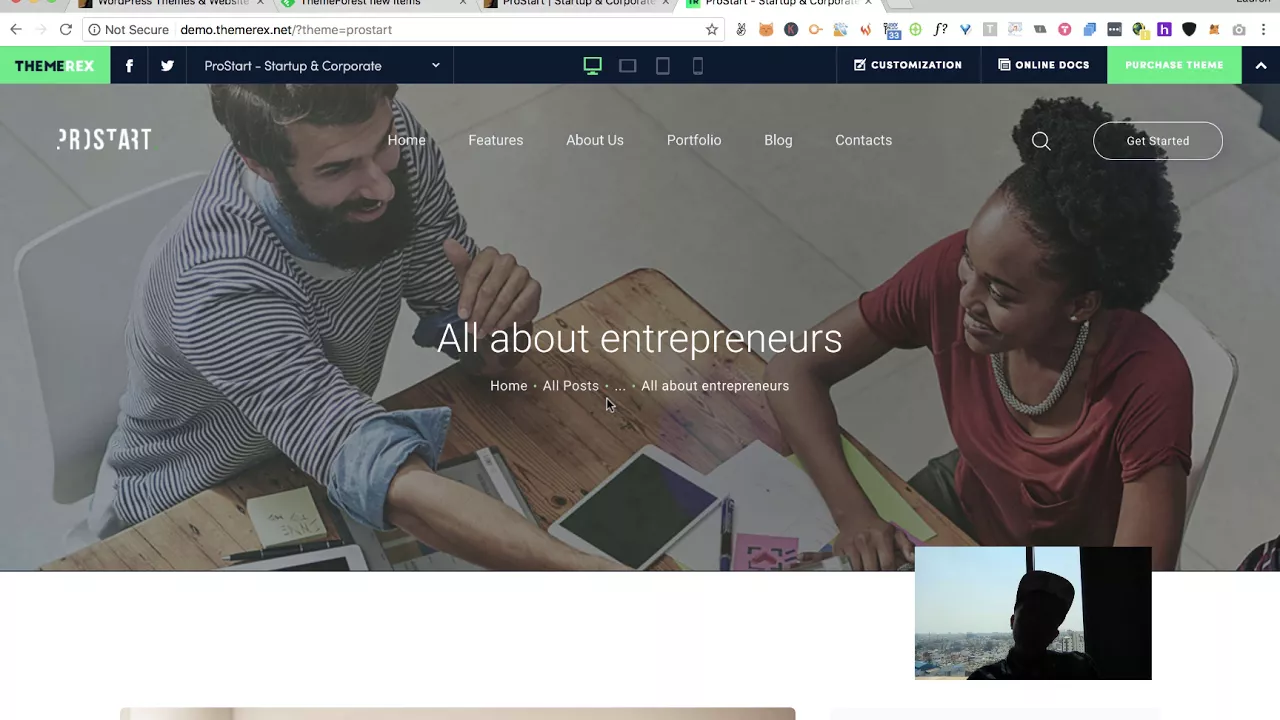Click the pink T extension icon

pyautogui.click(x=1065, y=30)
